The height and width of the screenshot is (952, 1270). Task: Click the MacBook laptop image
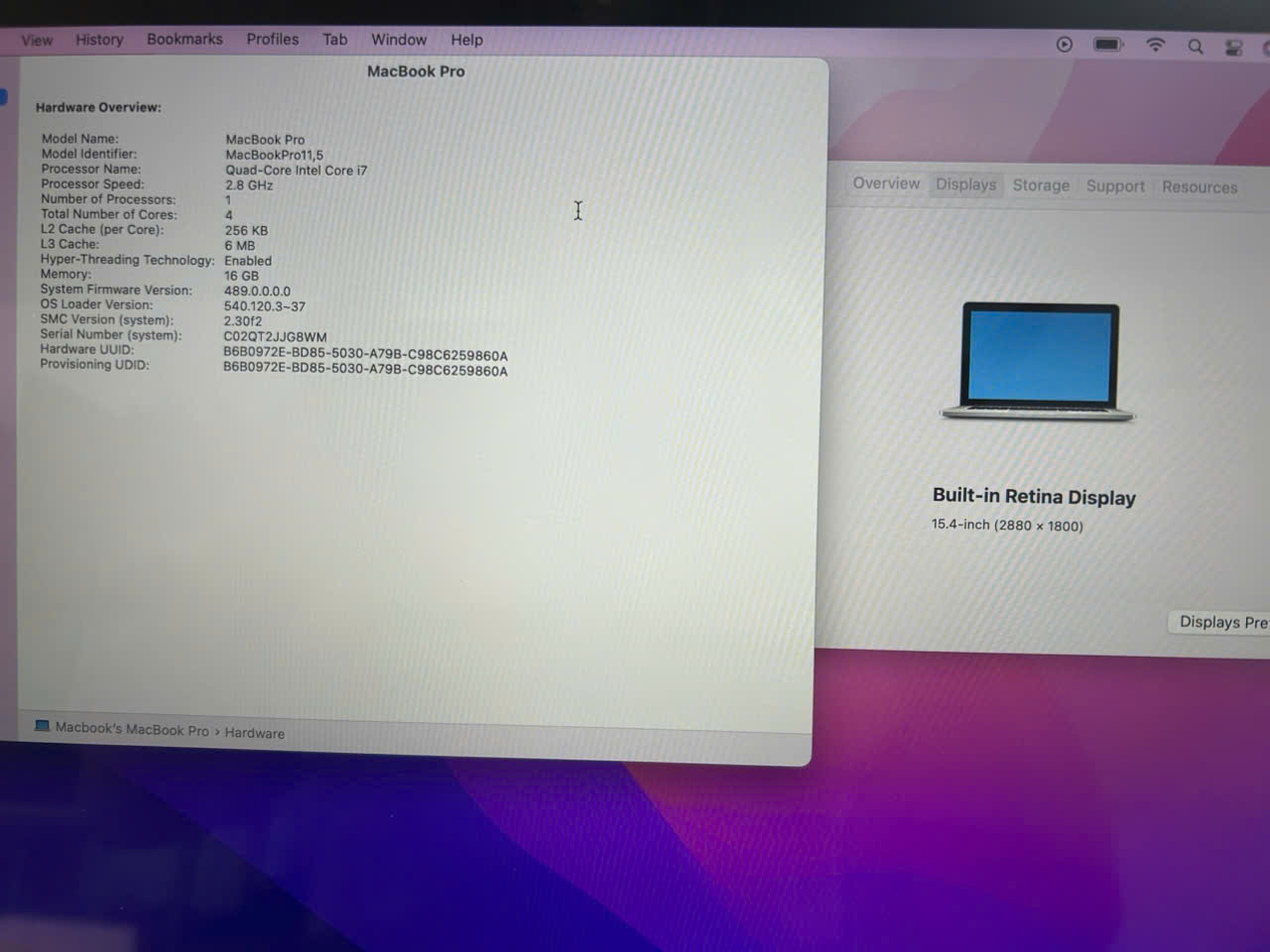tap(1038, 362)
